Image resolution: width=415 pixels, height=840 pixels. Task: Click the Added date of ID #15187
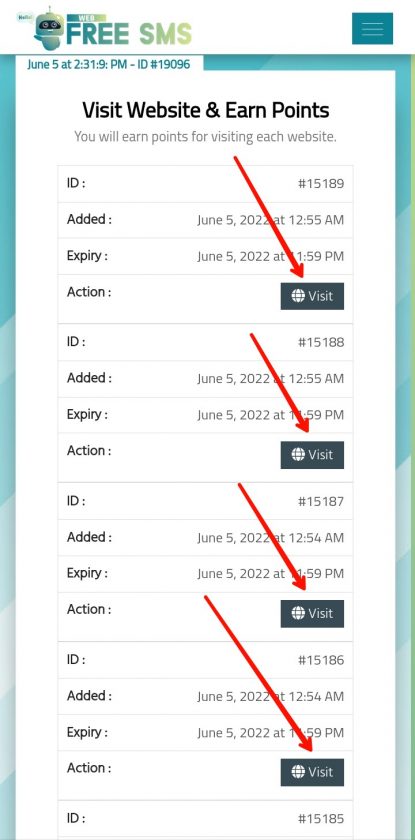270,538
